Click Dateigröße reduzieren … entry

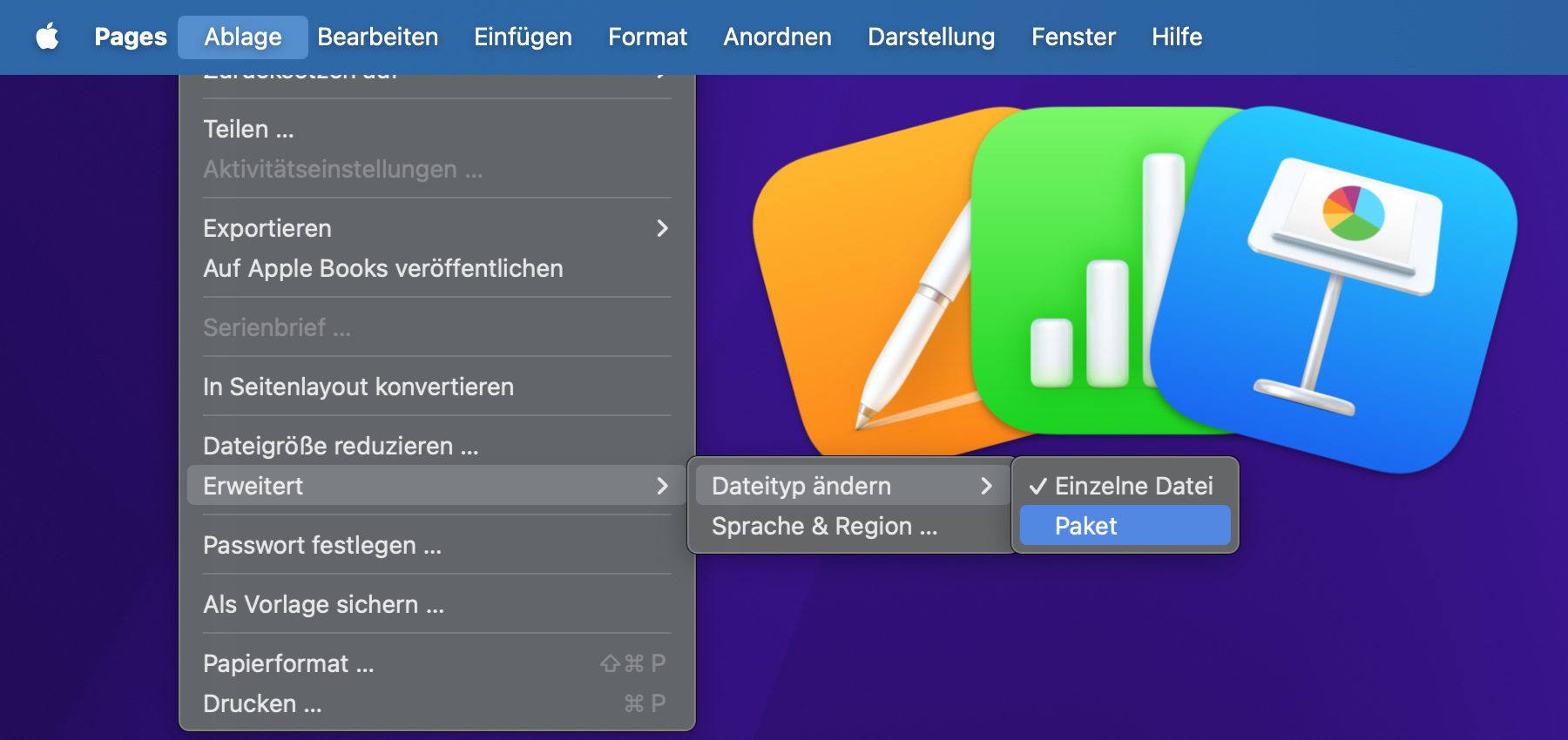pos(341,446)
